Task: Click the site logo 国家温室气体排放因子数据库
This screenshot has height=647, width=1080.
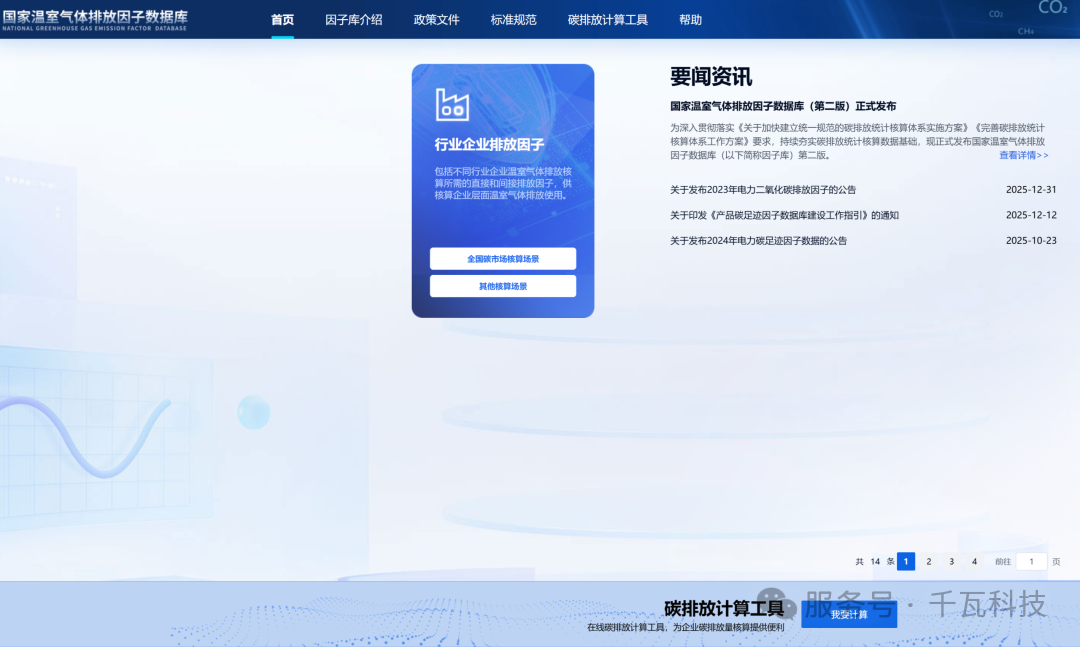Action: coord(95,19)
